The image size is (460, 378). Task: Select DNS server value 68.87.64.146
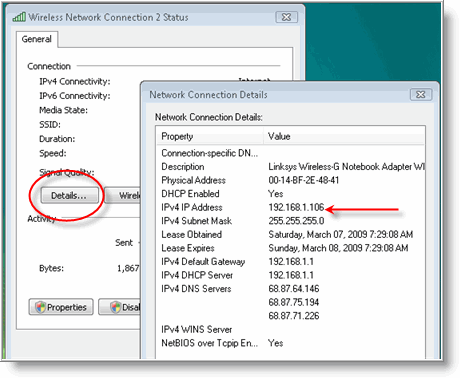click(294, 289)
